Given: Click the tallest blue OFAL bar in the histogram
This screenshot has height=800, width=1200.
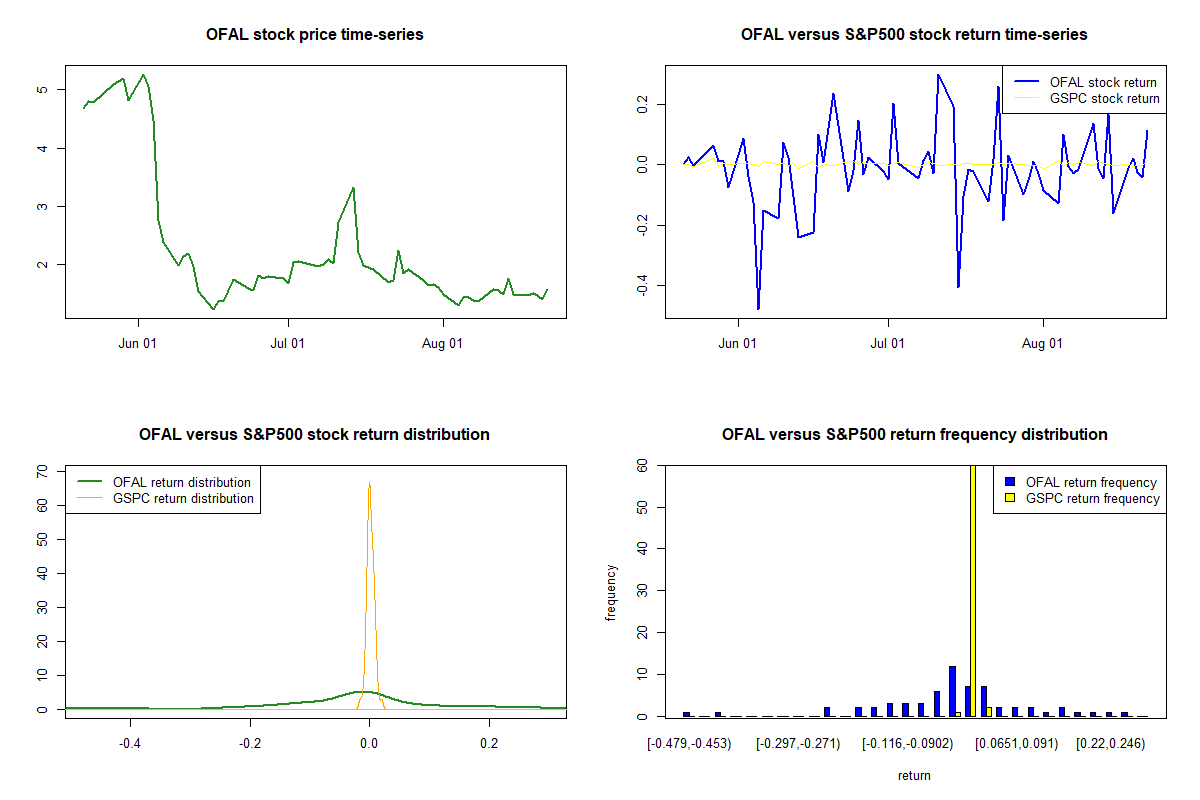Looking at the screenshot, I should click(x=952, y=691).
